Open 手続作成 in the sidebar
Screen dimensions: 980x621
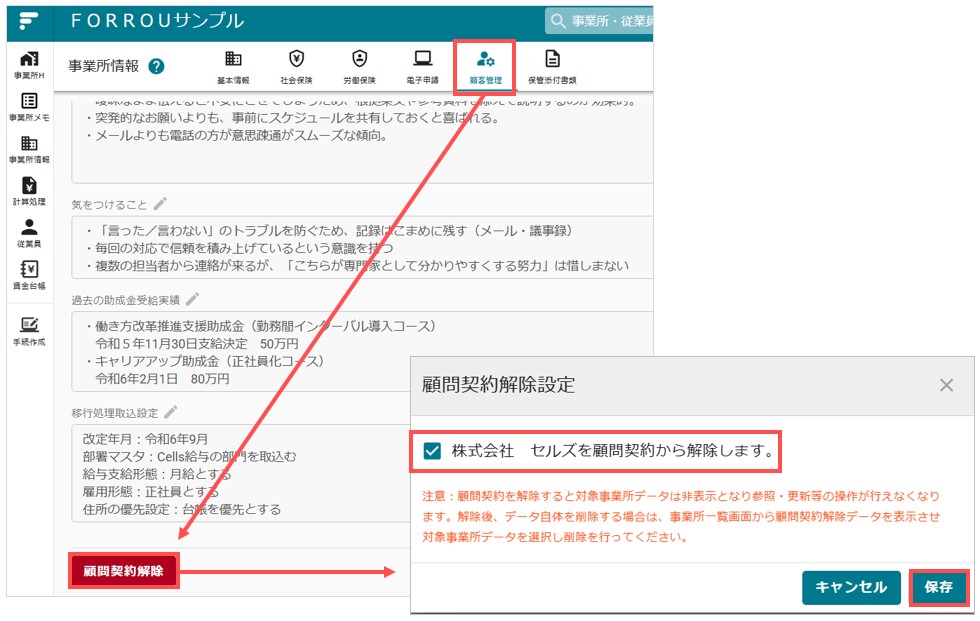click(x=29, y=332)
